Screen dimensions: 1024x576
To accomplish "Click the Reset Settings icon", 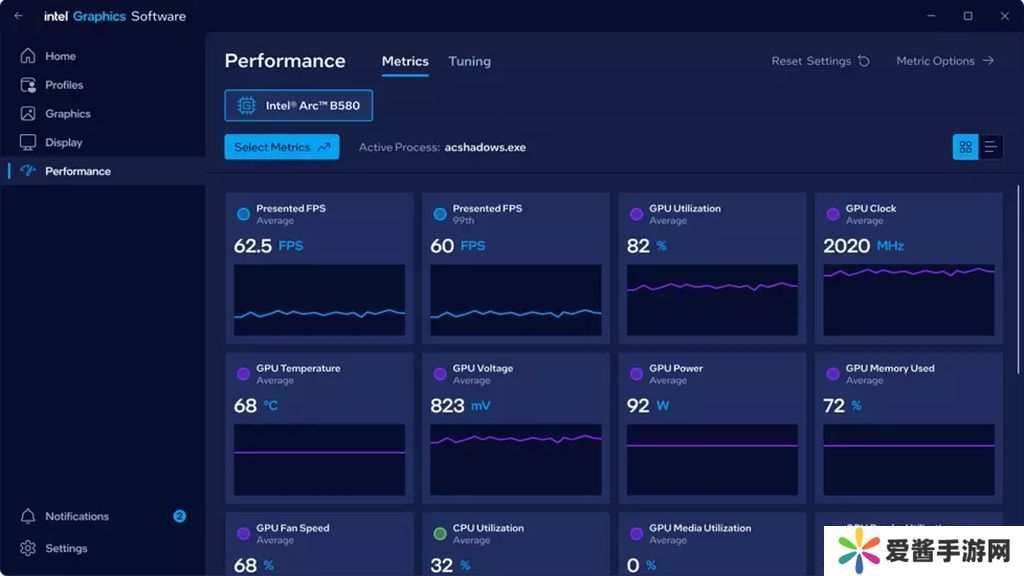I will tap(864, 61).
